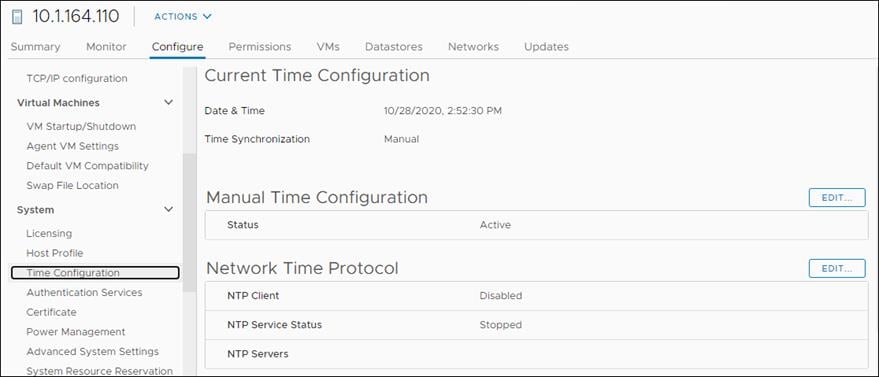Open the VMs tab

pyautogui.click(x=328, y=46)
